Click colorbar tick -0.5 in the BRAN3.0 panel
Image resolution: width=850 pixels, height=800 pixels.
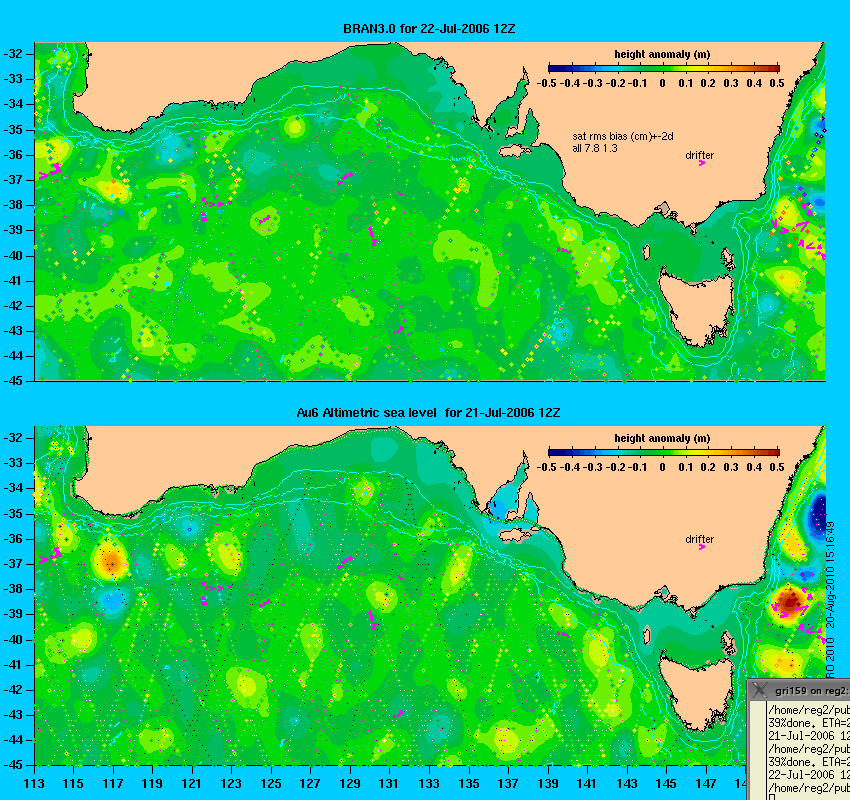pyautogui.click(x=546, y=83)
